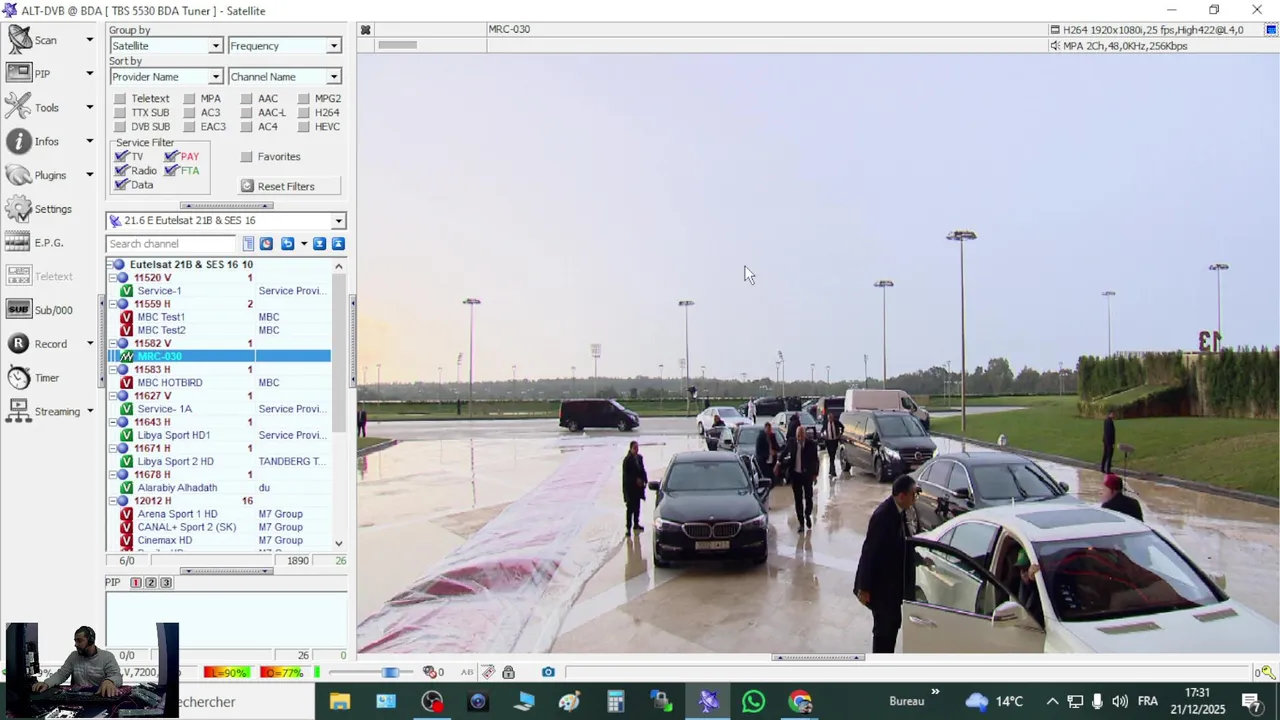Open the 21.6 E Eutelsat satellite dropdown

point(226,221)
